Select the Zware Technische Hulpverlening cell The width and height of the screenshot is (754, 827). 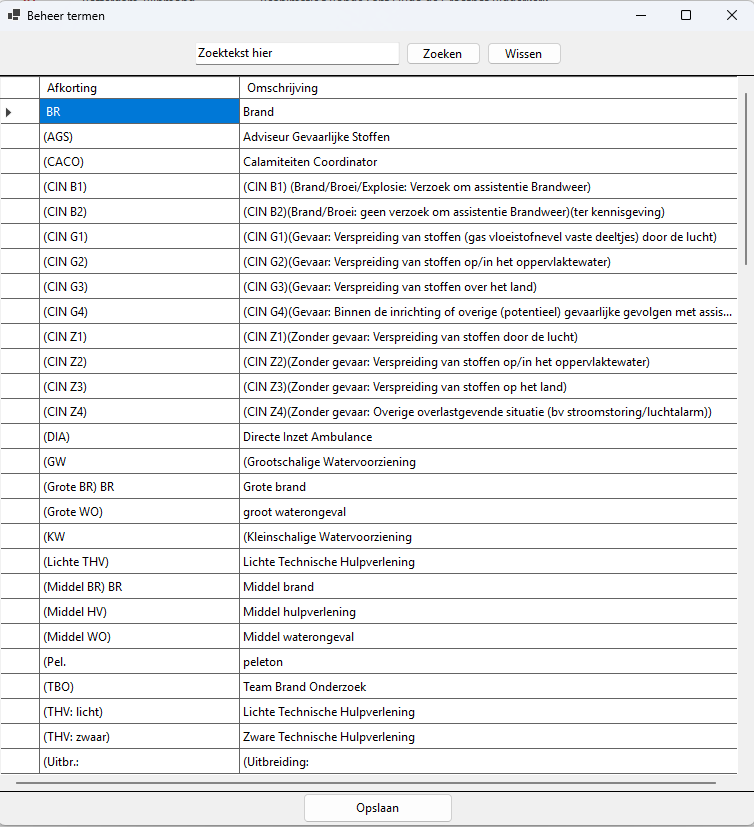[488, 737]
